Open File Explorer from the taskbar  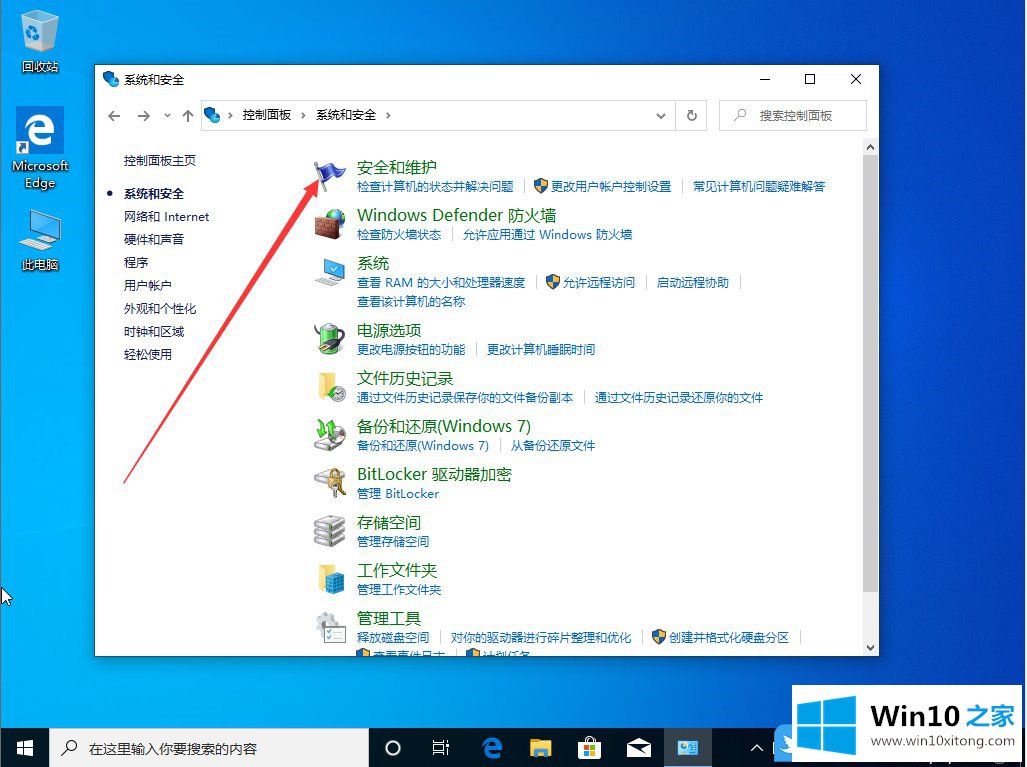pos(540,747)
